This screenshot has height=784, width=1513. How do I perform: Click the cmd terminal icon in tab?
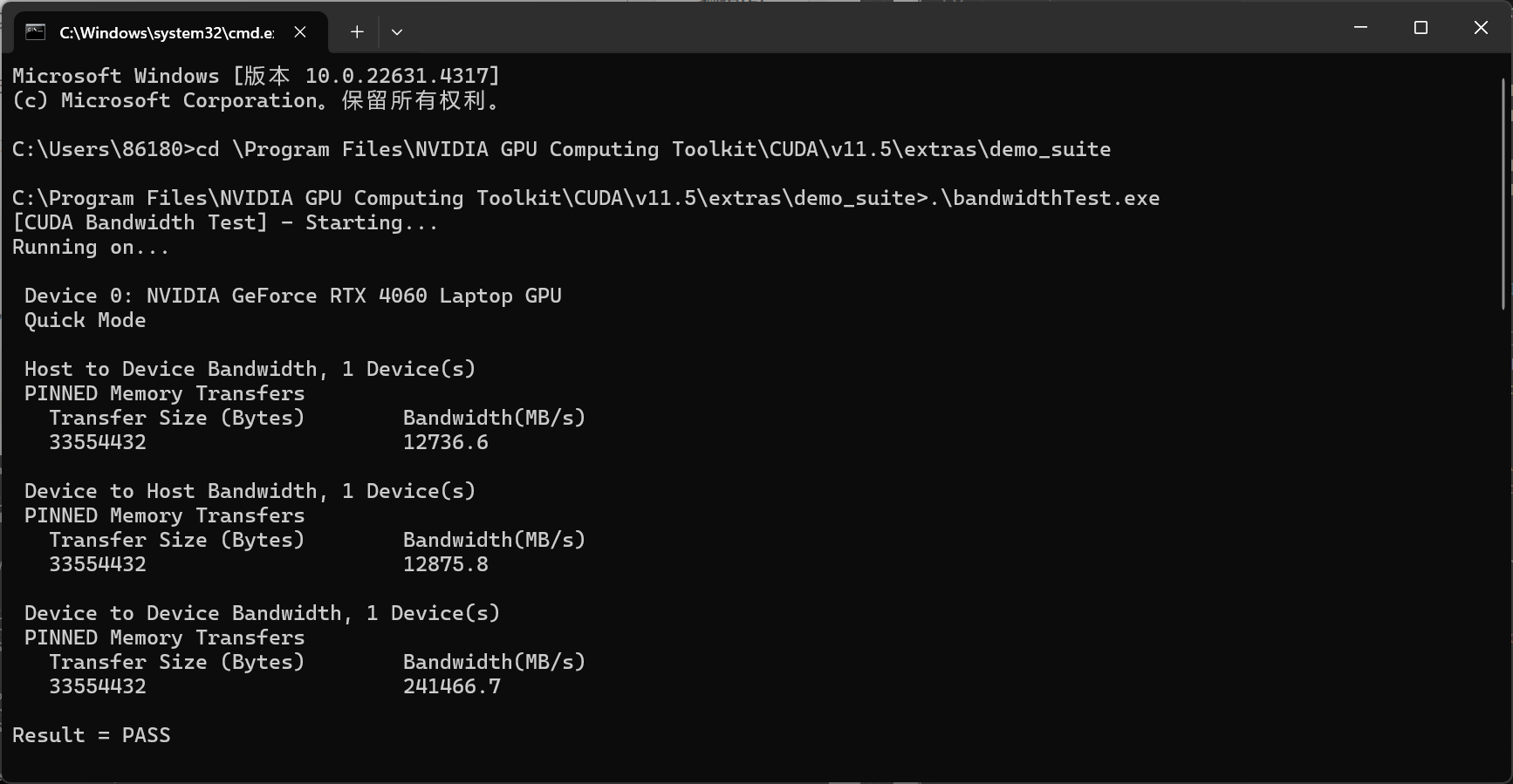(36, 32)
